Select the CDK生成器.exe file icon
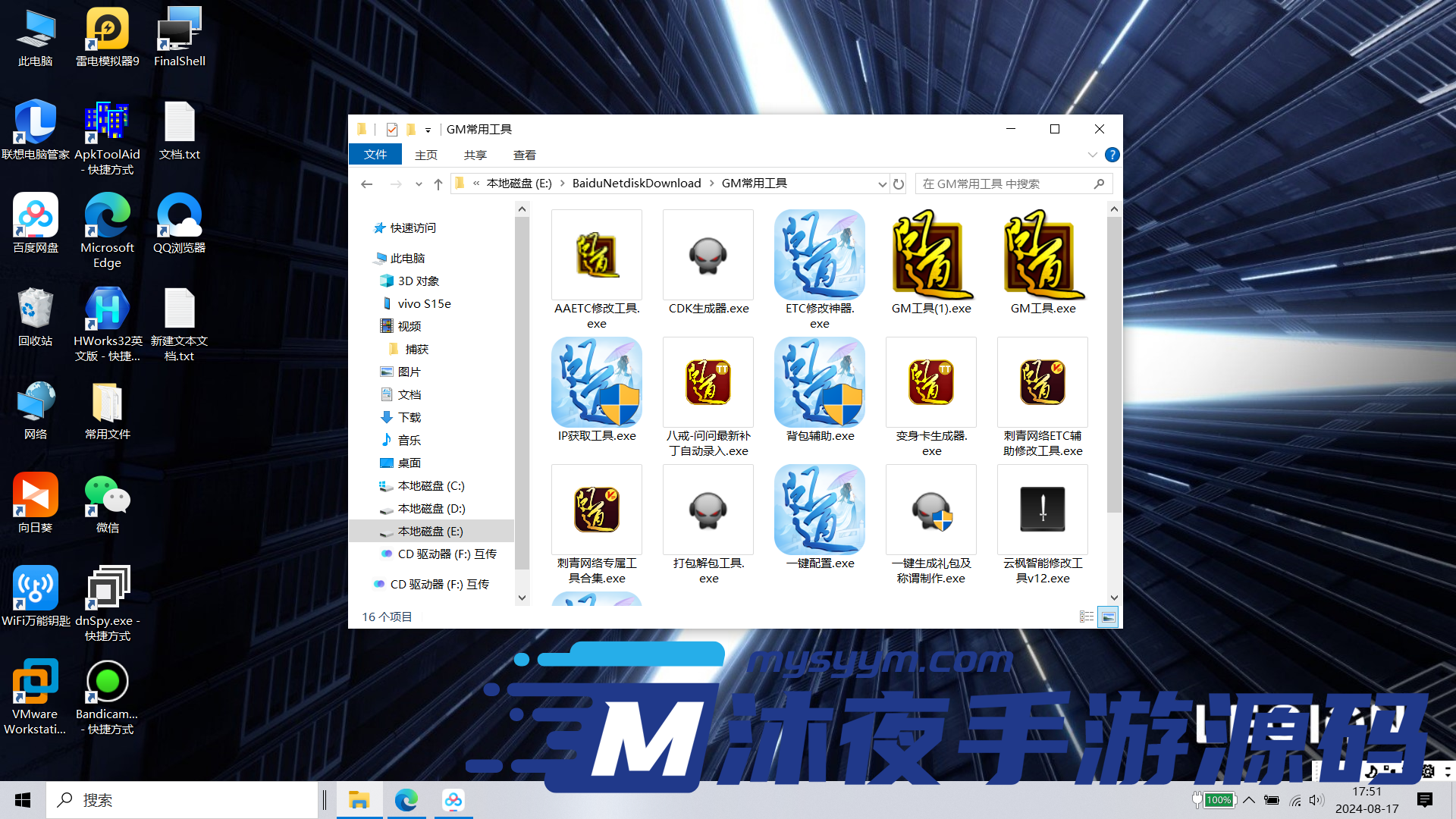This screenshot has width=1456, height=819. tap(708, 256)
